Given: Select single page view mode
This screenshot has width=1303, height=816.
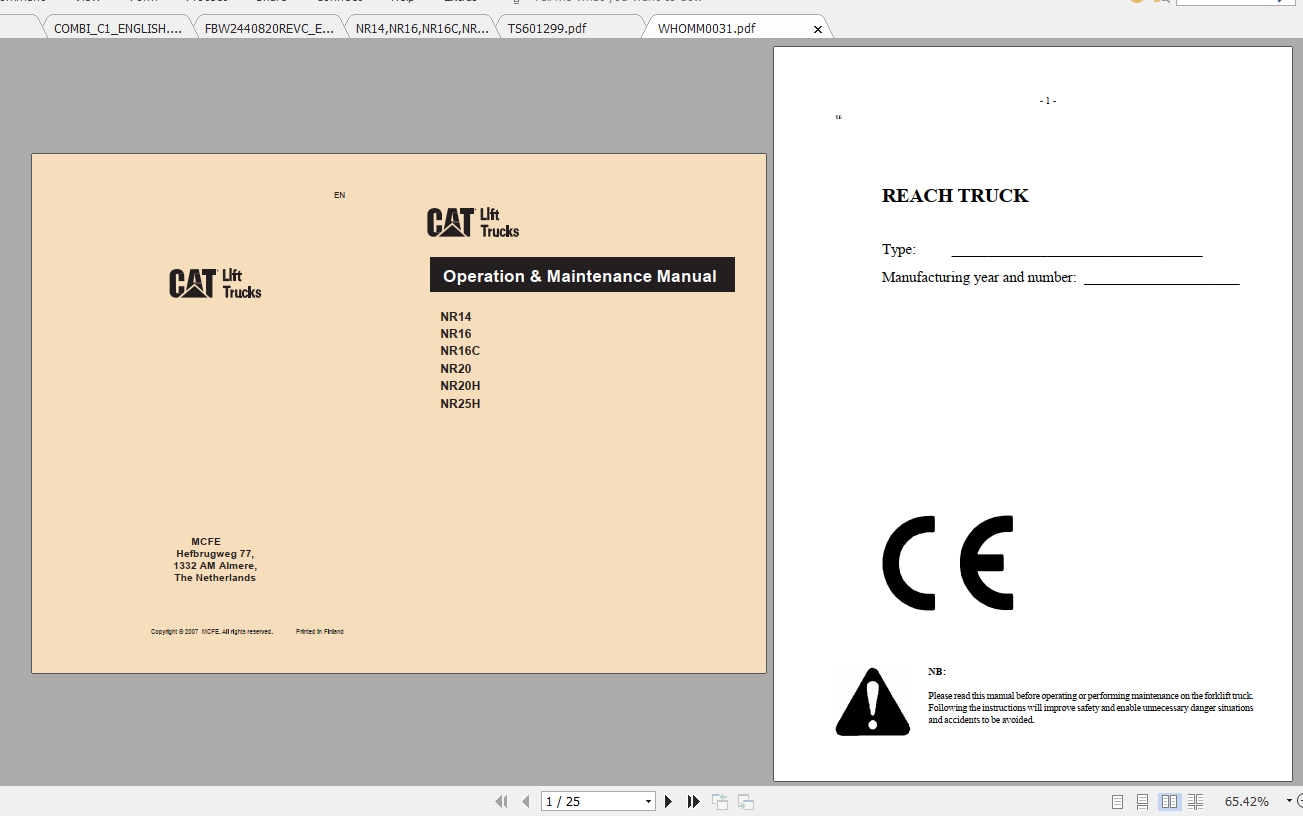Looking at the screenshot, I should (x=1117, y=801).
